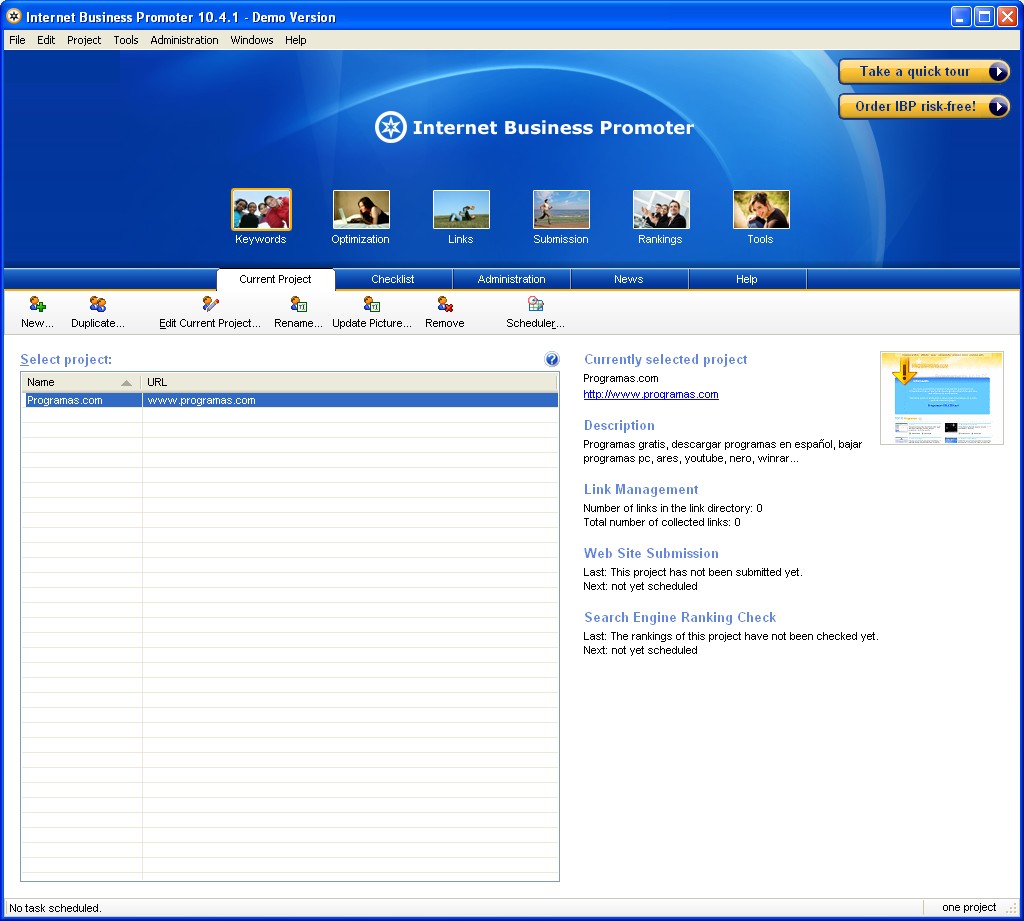Switch to the Current Project tab
This screenshot has height=921, width=1024.
coord(276,279)
